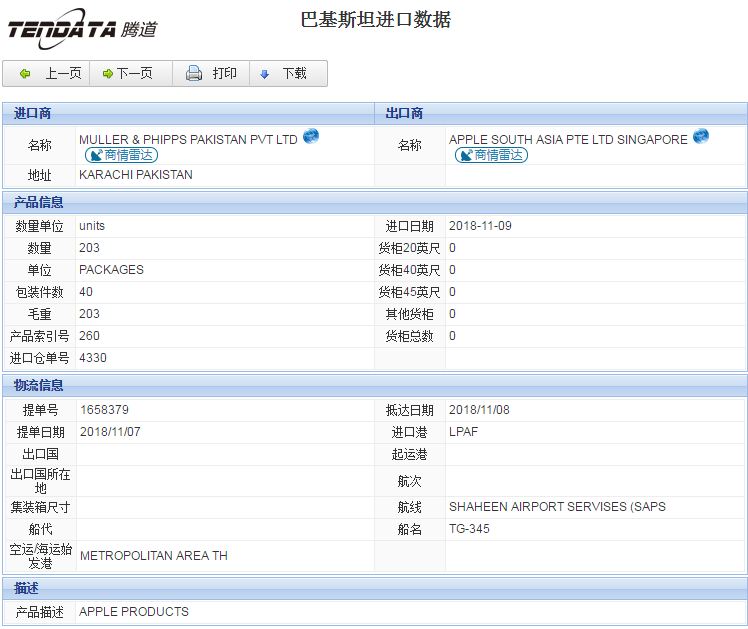Collapse the 物流信息 section header
This screenshot has height=629, width=748.
click(x=39, y=385)
